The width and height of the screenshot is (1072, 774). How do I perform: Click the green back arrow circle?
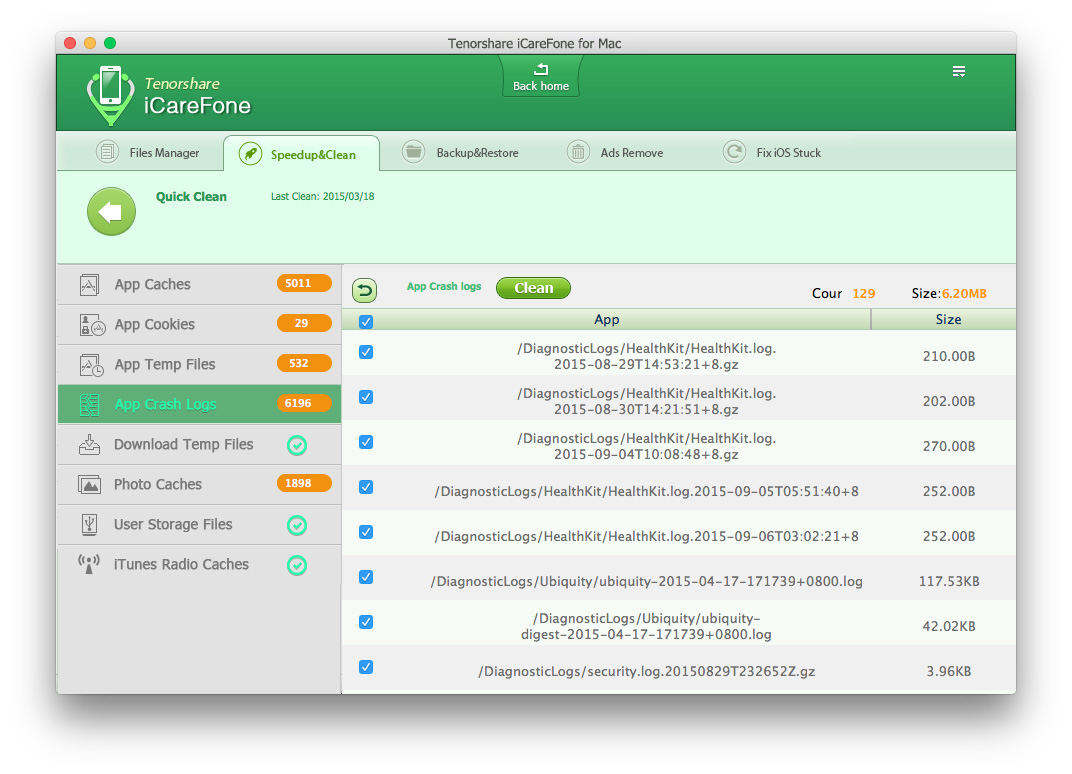tap(111, 211)
